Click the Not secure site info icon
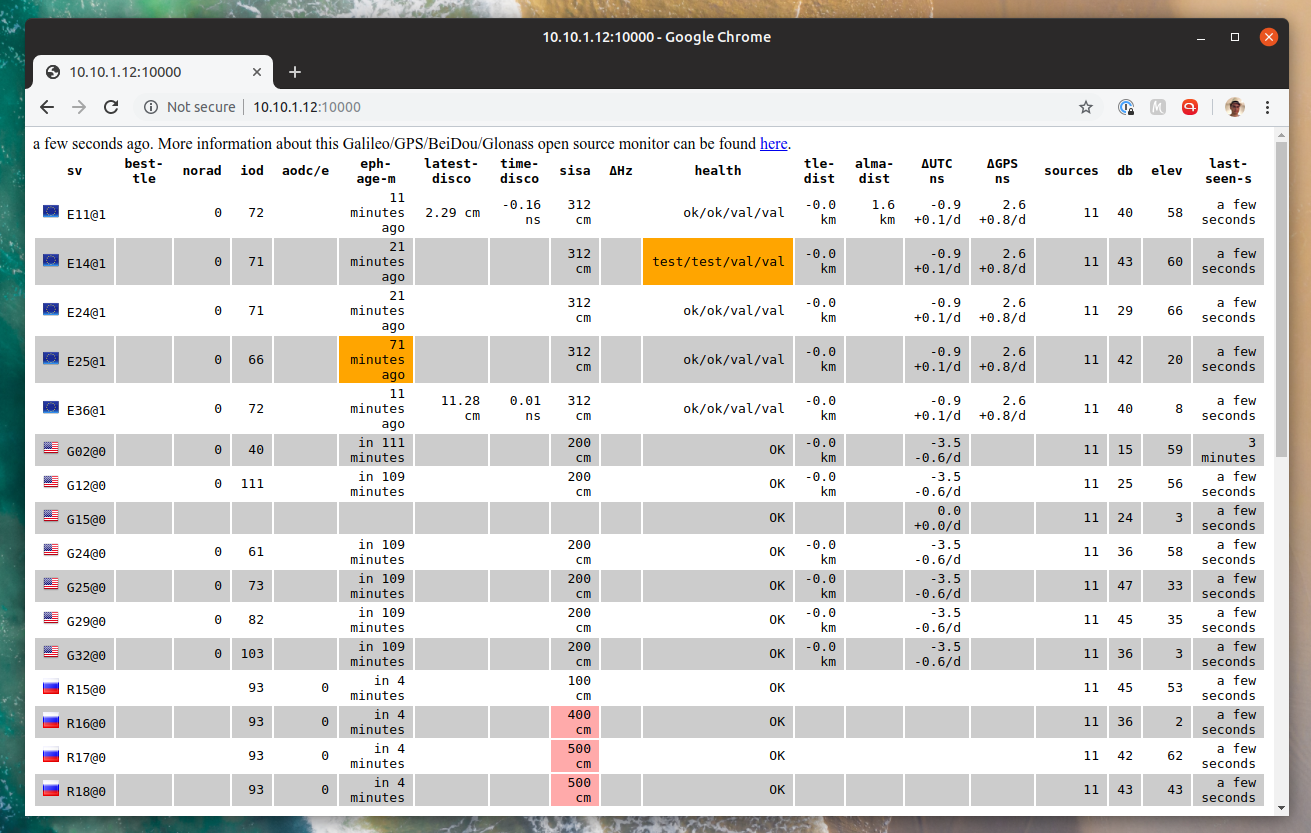 tap(151, 107)
